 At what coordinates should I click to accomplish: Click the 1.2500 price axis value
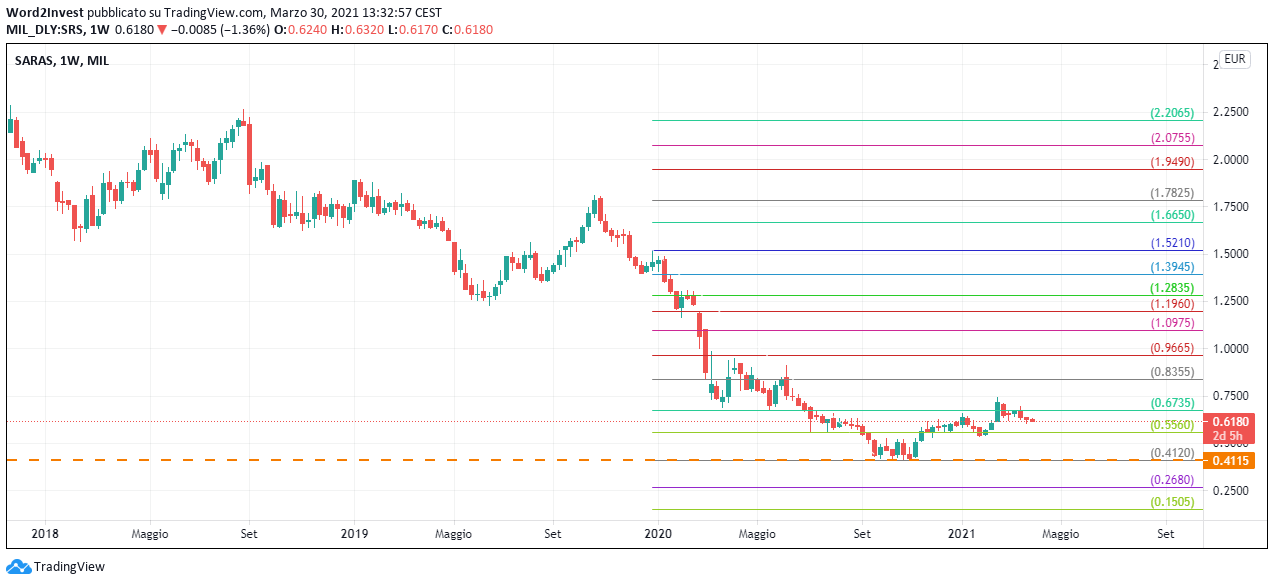tap(1230, 301)
